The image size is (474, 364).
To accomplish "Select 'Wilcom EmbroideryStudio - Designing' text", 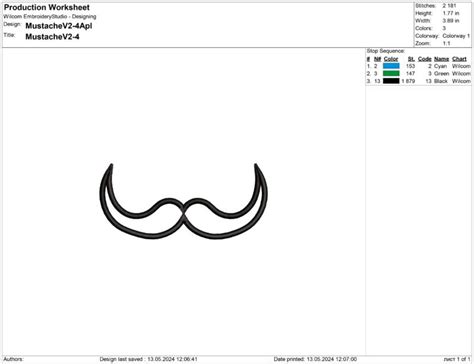I will (50, 16).
